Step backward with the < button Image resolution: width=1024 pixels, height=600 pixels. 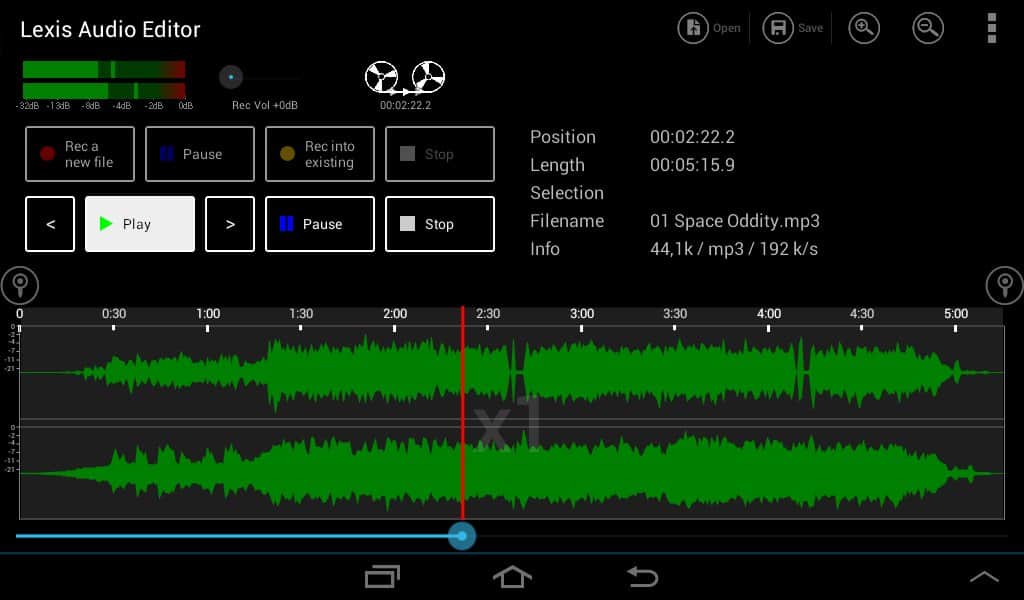pyautogui.click(x=50, y=224)
